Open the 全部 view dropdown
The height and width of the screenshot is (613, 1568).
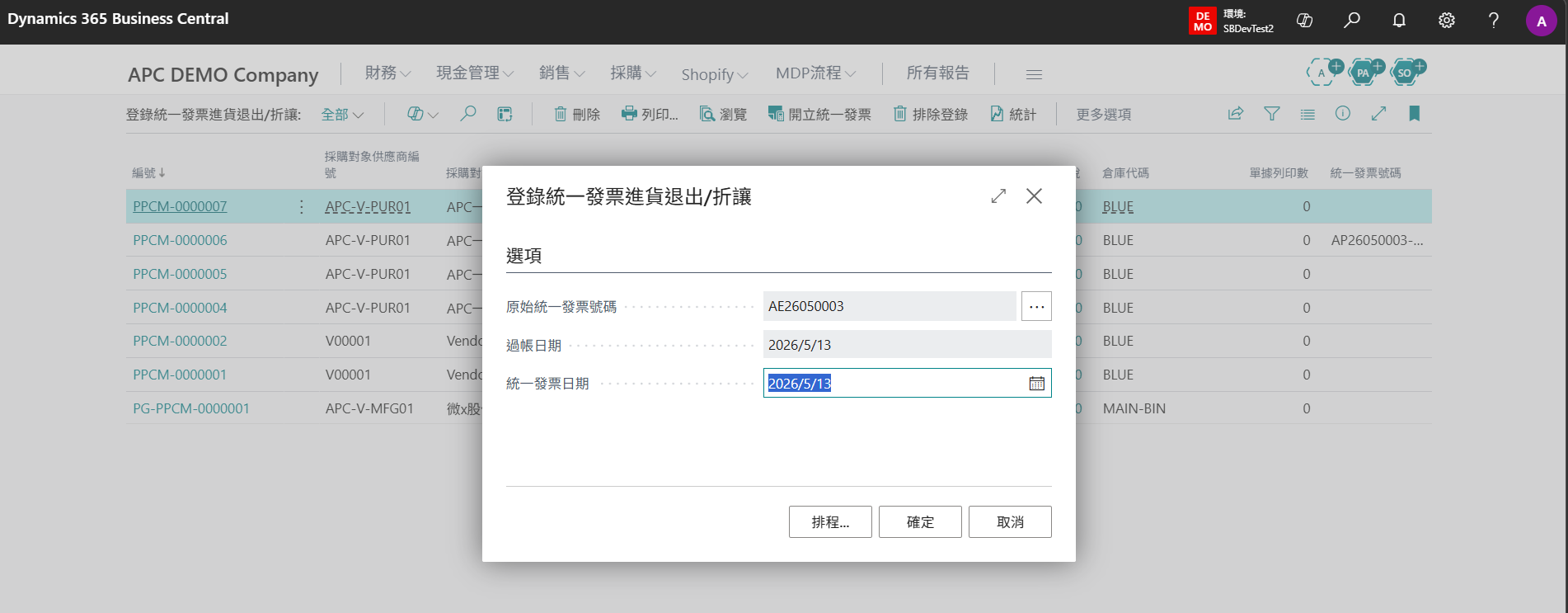coord(343,115)
